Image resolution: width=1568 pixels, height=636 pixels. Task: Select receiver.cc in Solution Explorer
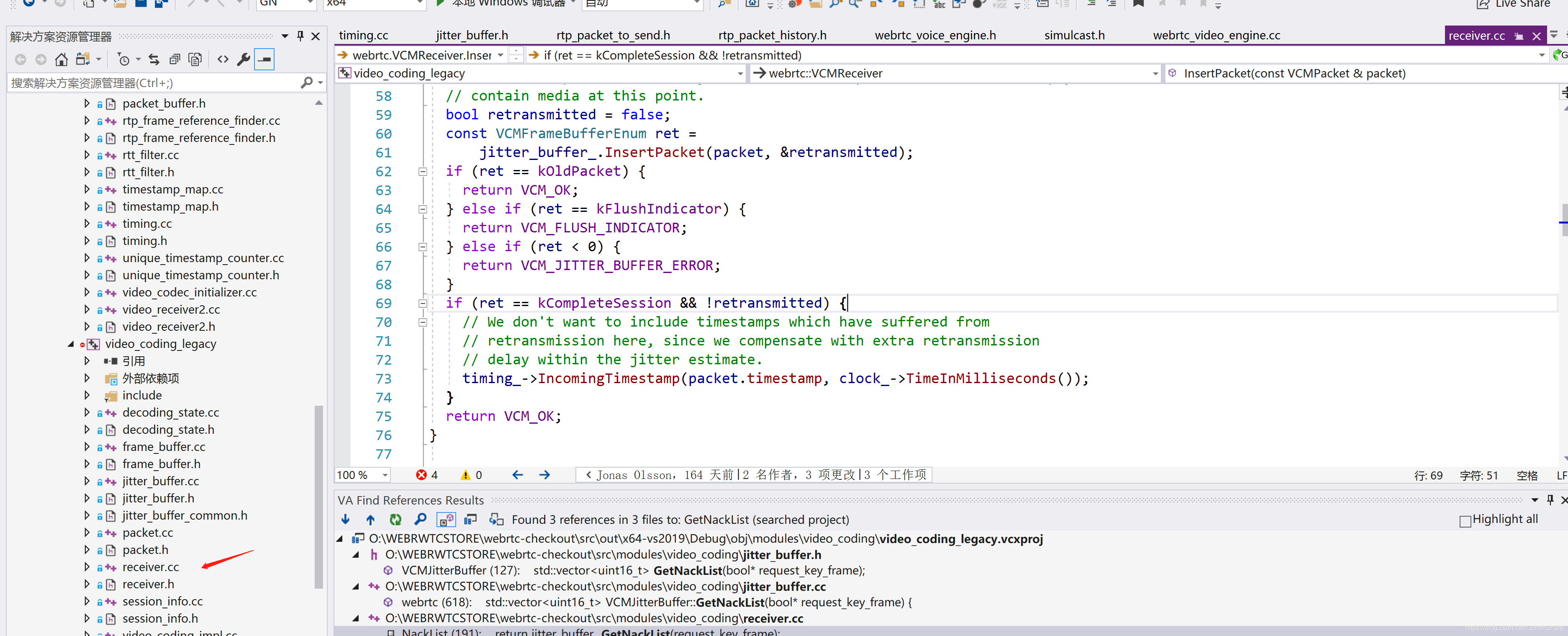pyautogui.click(x=150, y=566)
